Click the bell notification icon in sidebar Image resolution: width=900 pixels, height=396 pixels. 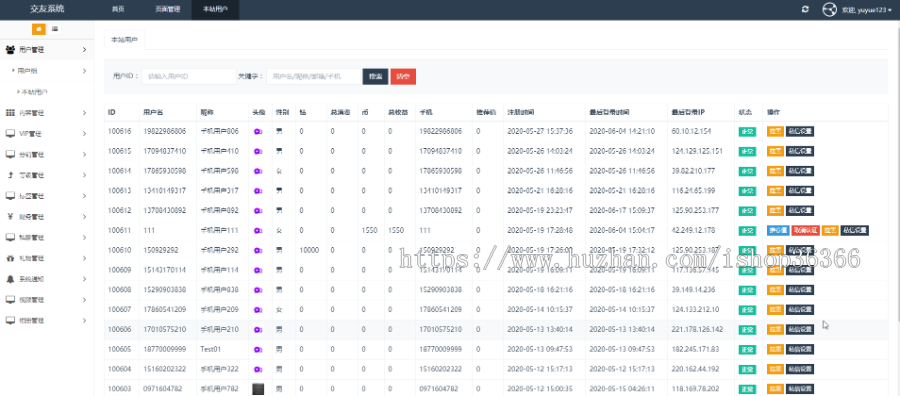tap(10, 279)
